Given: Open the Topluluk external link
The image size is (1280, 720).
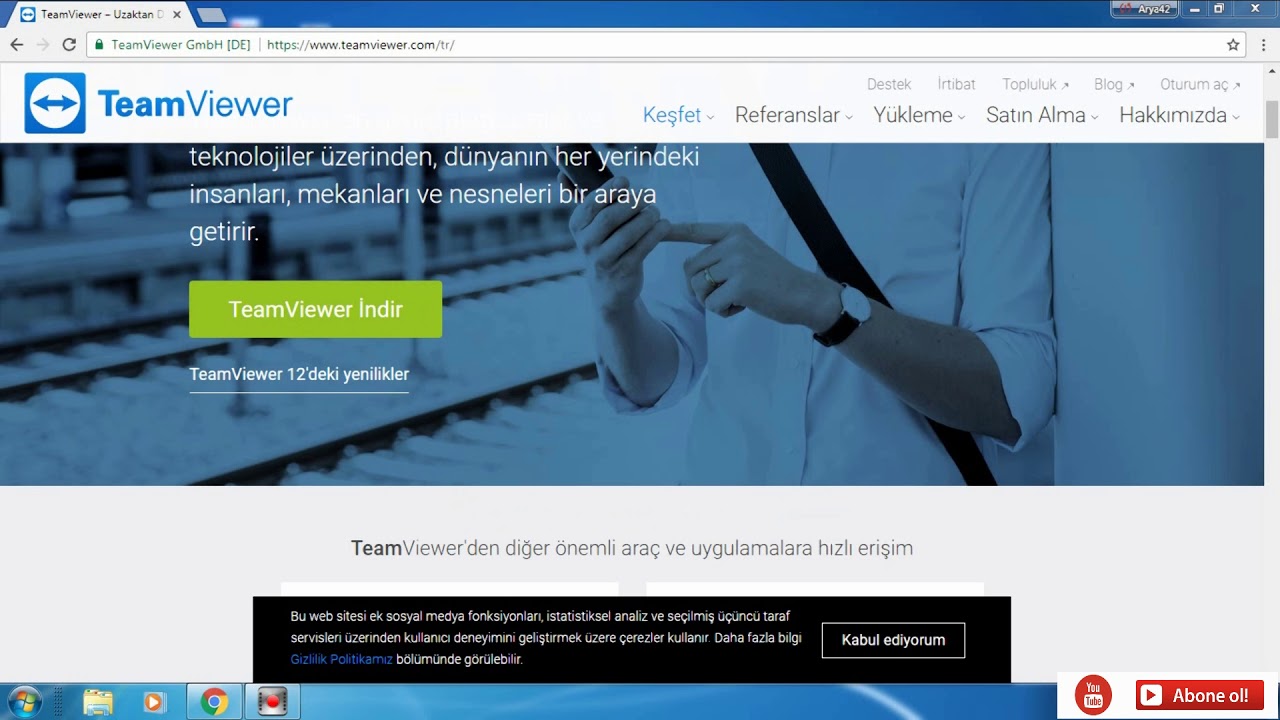Looking at the screenshot, I should pos(1035,85).
